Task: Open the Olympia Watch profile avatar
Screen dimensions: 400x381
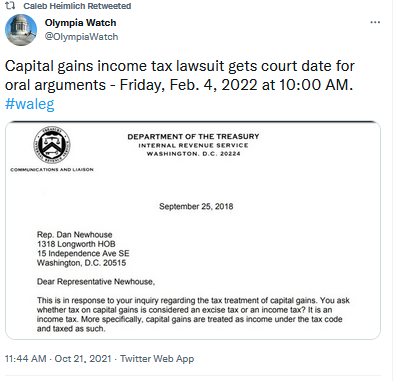Action: [21, 30]
